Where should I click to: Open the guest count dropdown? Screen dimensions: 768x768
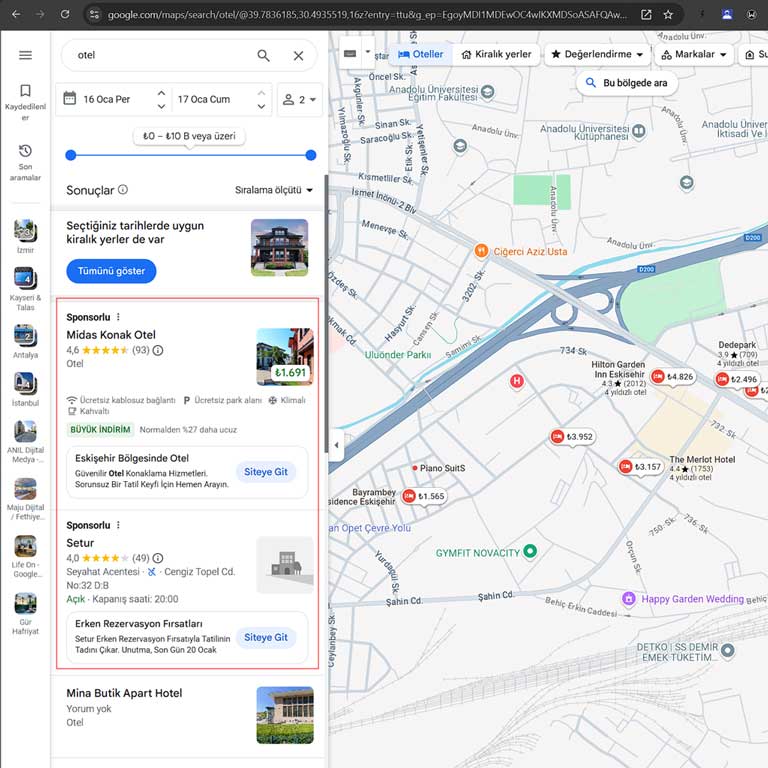pyautogui.click(x=299, y=100)
